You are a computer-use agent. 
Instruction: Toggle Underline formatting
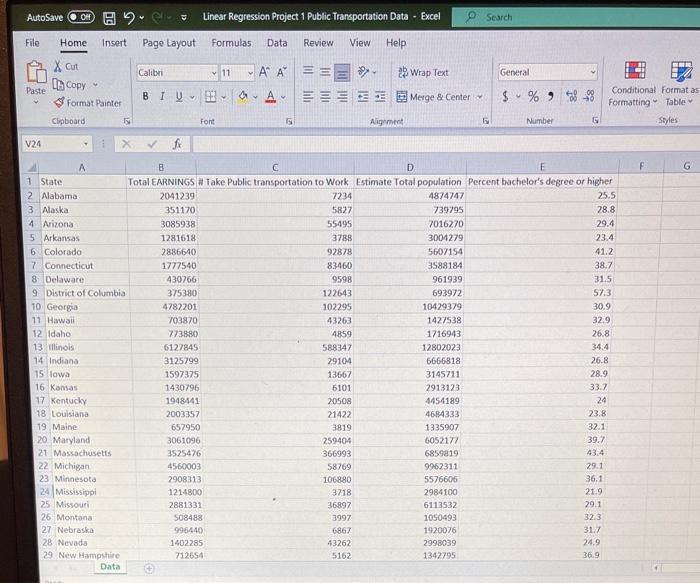[x=179, y=96]
